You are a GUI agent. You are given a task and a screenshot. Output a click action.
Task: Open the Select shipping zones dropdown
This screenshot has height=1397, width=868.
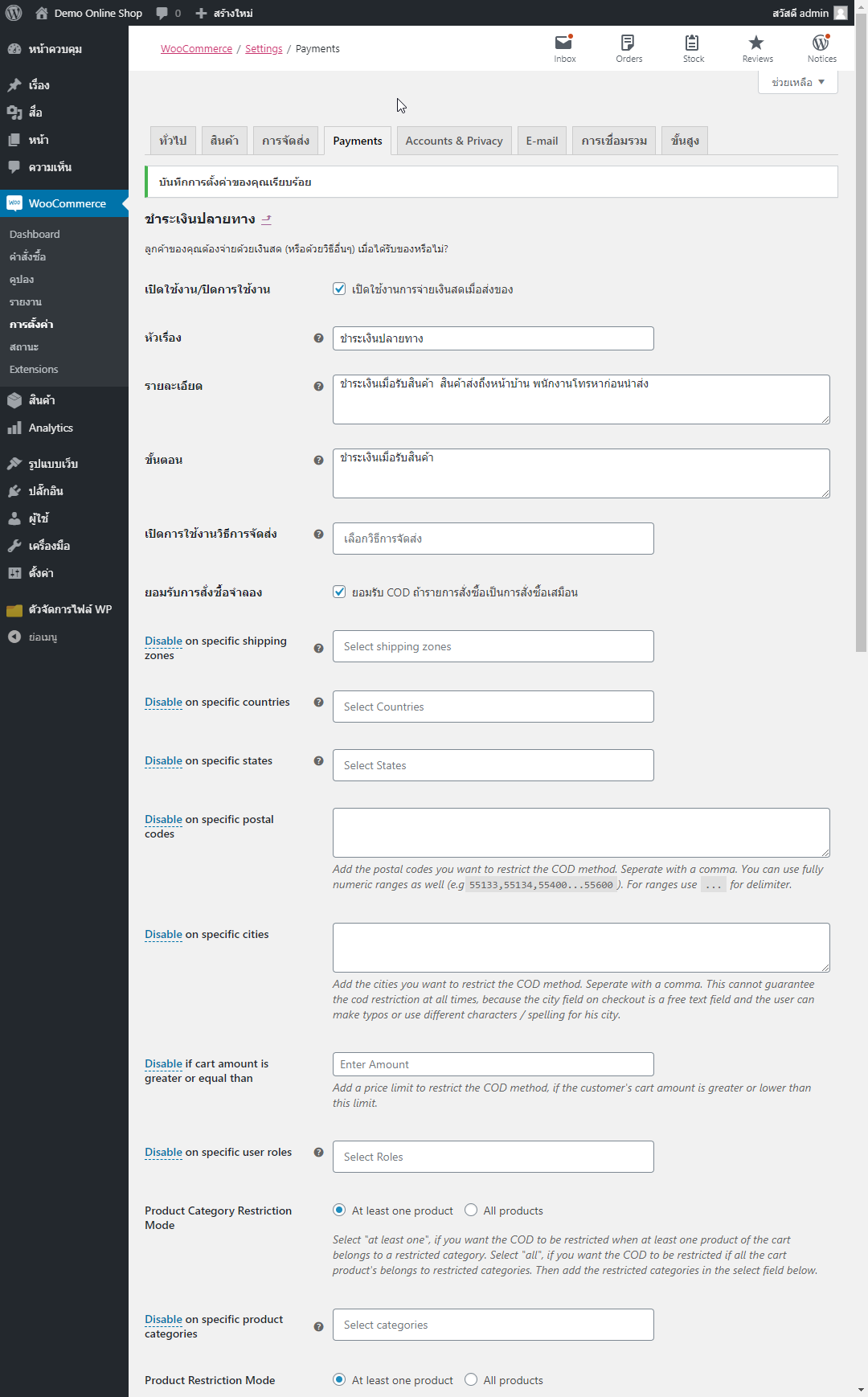(x=493, y=646)
